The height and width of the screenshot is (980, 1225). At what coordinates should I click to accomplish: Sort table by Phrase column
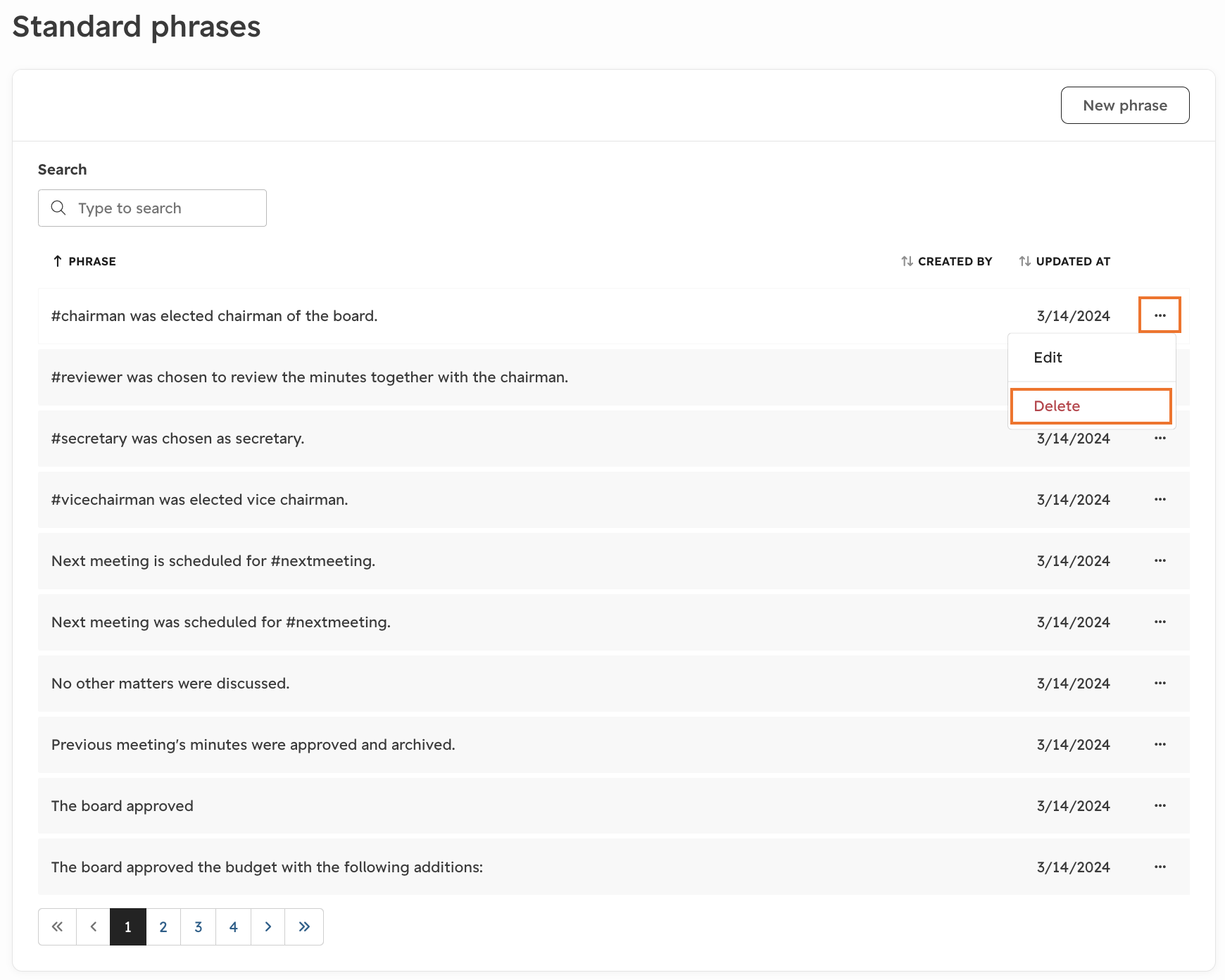point(84,261)
